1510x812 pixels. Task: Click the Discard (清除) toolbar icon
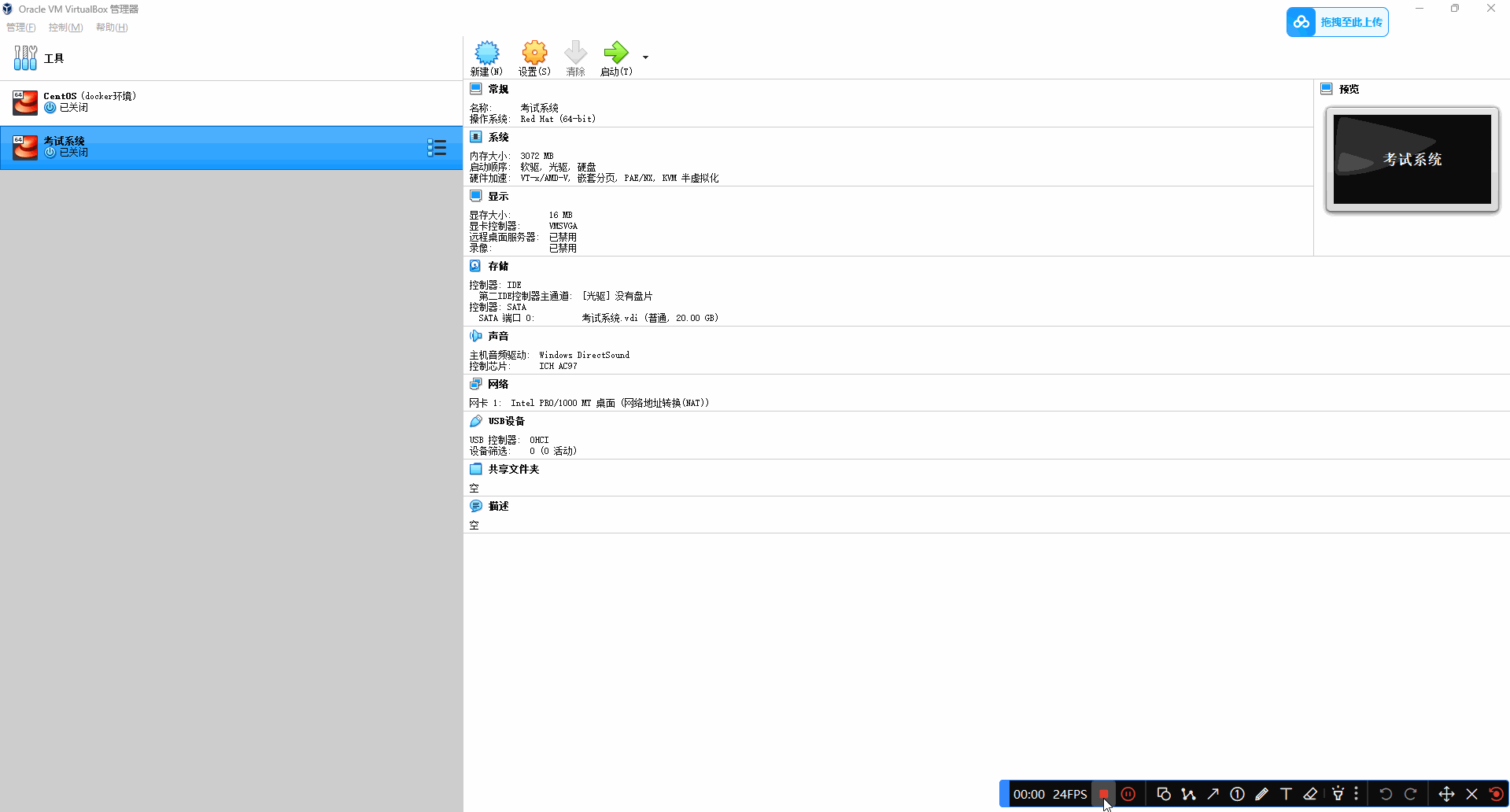tap(575, 58)
